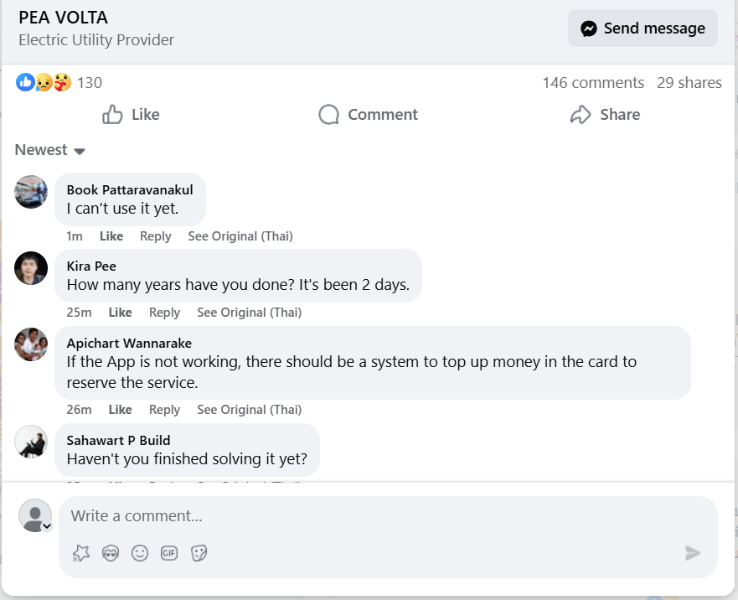See original Thai for Apichart Wannarake's comment
Screen dimensions: 738x600
(249, 410)
